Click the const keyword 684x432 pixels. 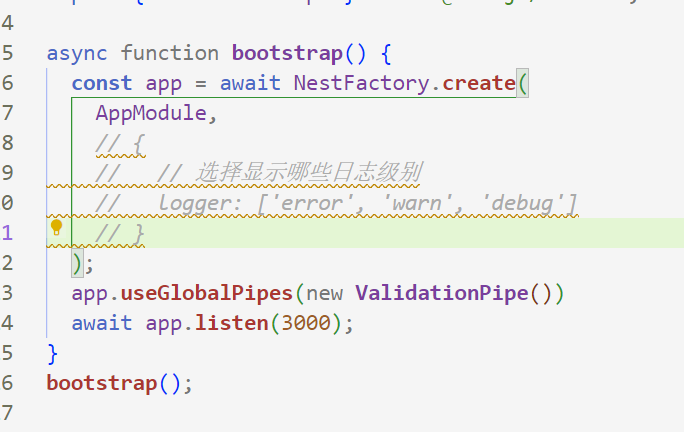tap(102, 82)
